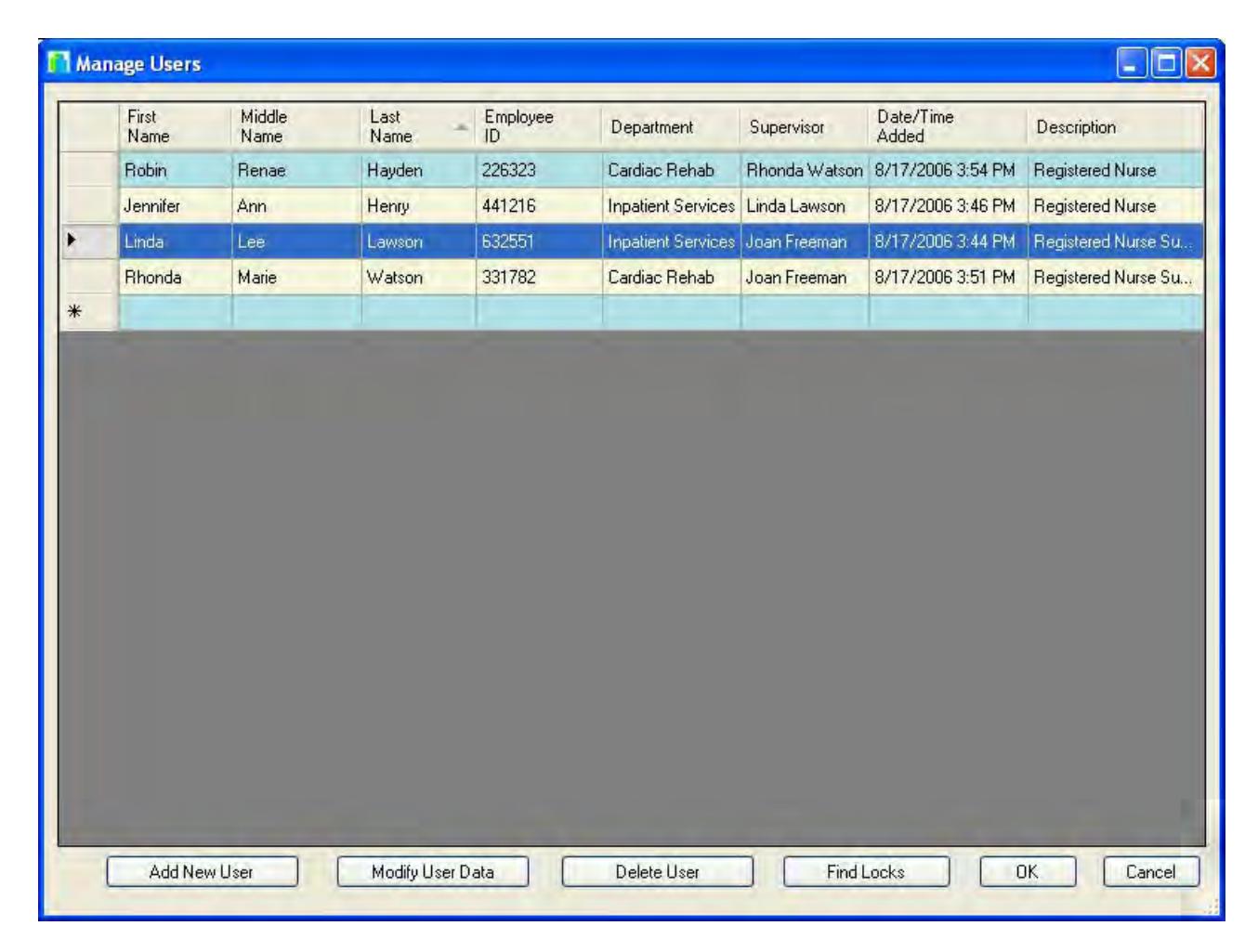This screenshot has height=952, width=1258.
Task: Click the empty new-row Department cell
Action: point(672,312)
